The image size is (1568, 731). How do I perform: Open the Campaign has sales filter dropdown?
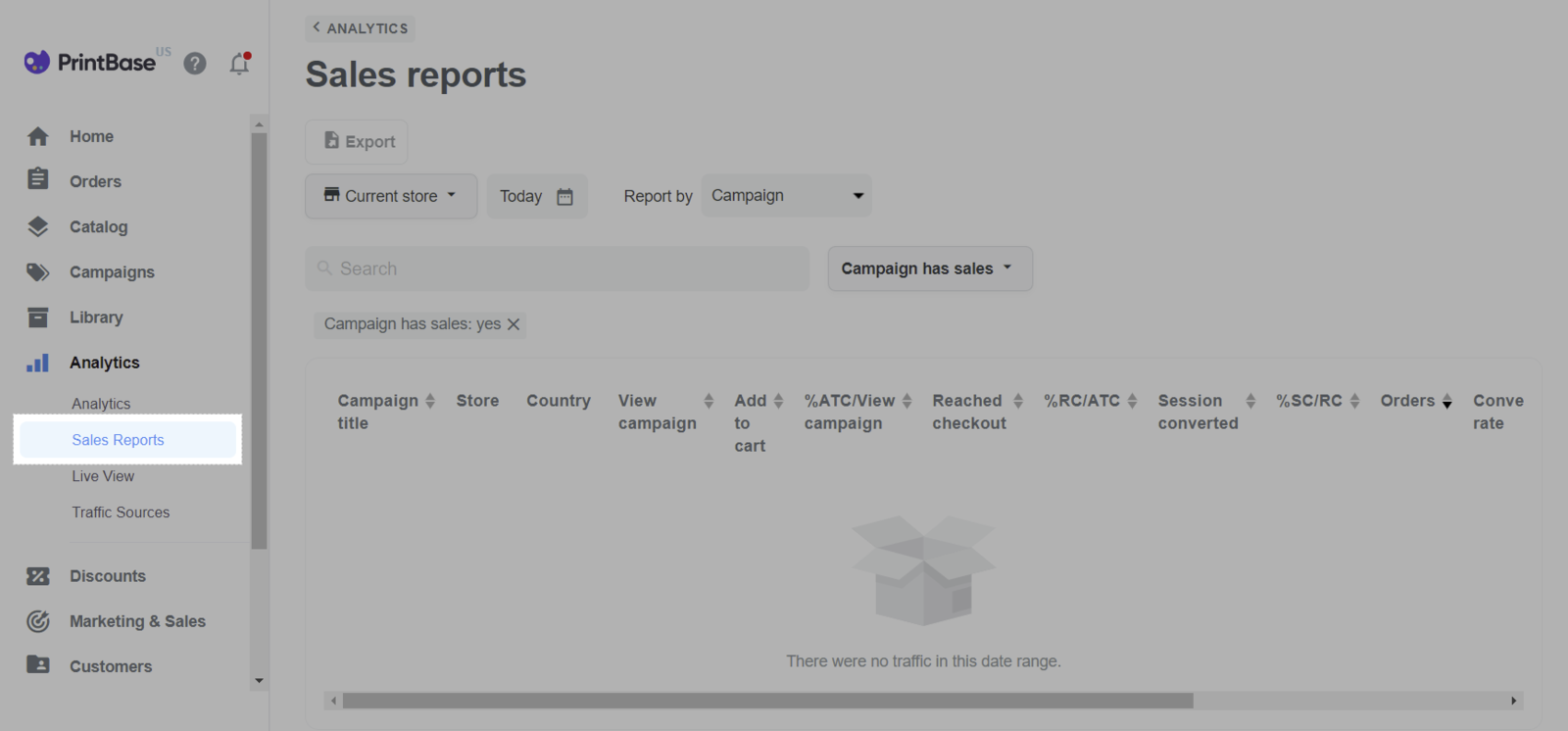929,268
